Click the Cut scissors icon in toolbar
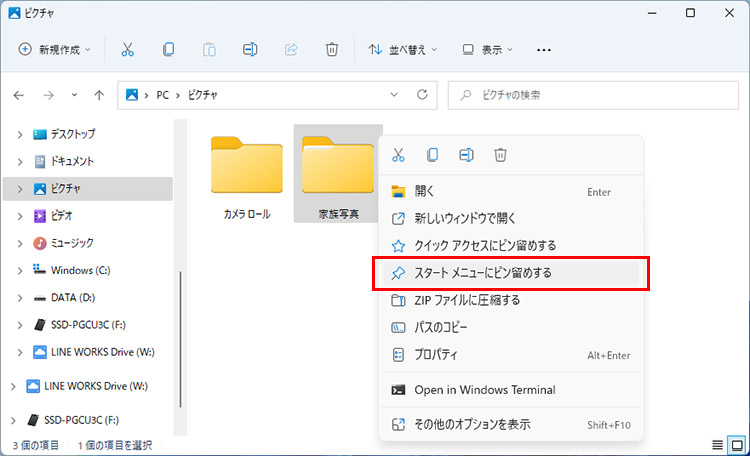 127,49
